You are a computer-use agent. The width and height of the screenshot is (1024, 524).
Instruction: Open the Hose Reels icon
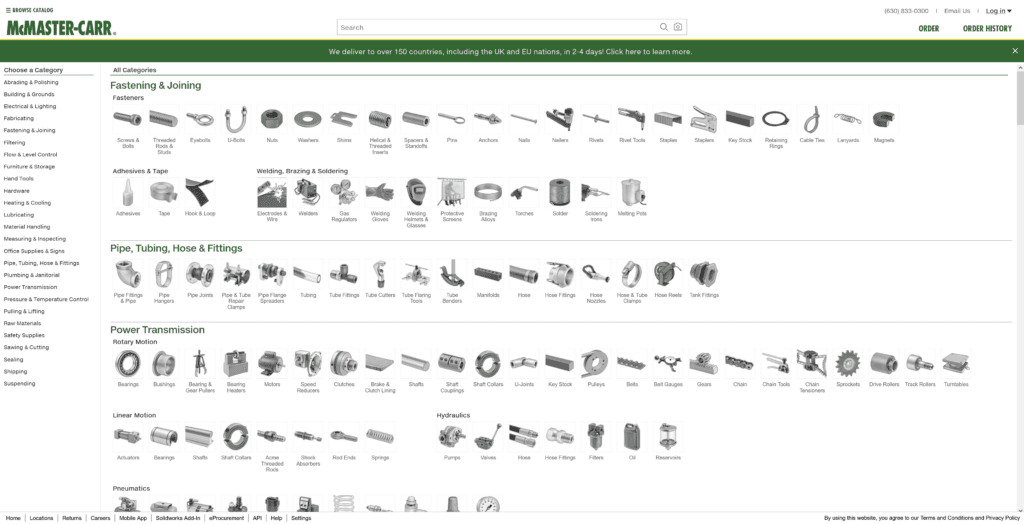[x=667, y=275]
